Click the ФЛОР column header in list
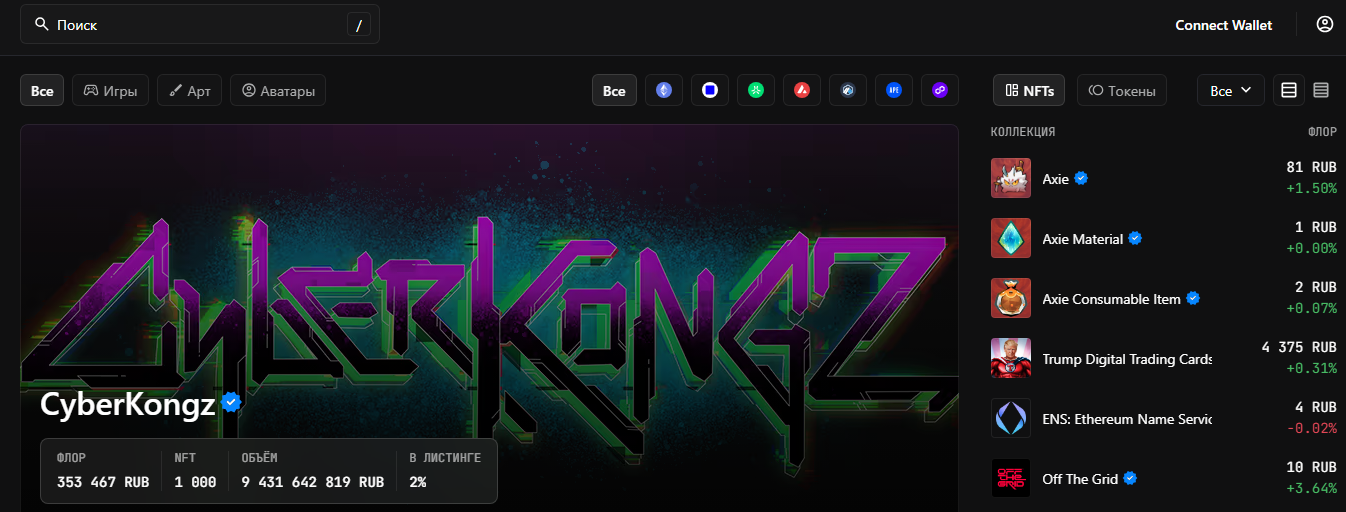The image size is (1346, 512). pyautogui.click(x=1322, y=132)
